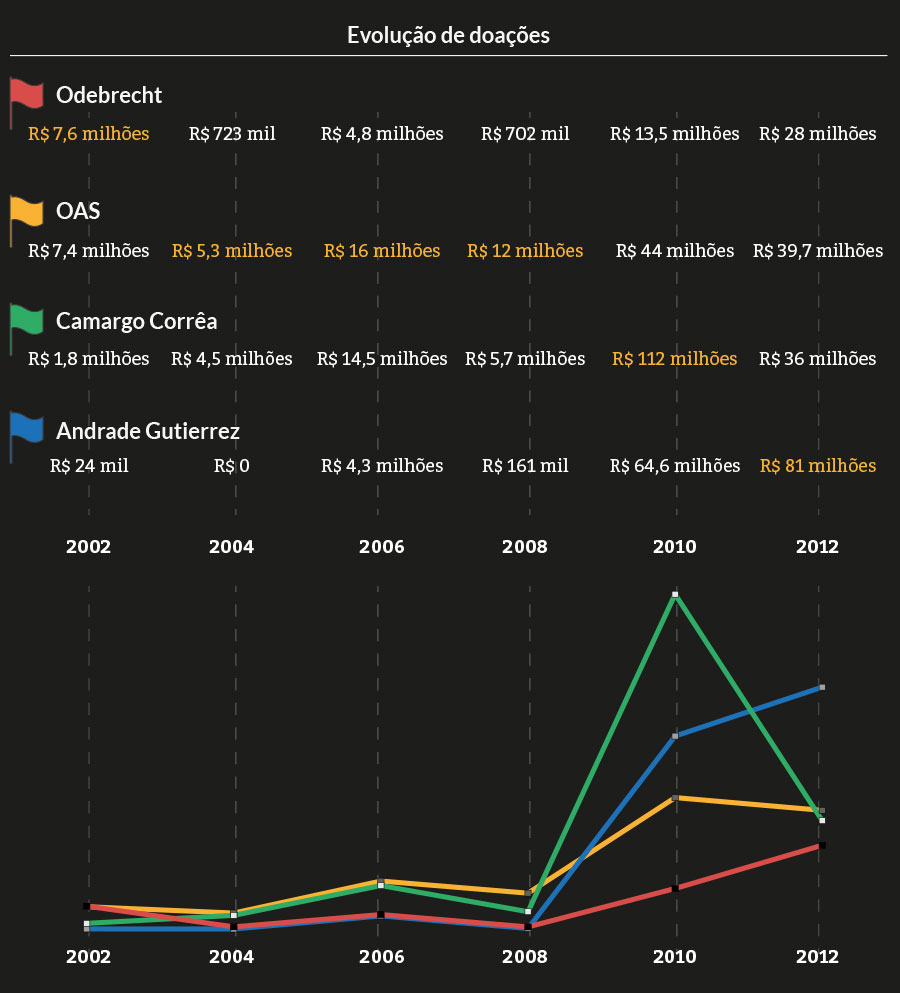900x993 pixels.
Task: Click the "R$ 4,3 milhões" value
Action: coord(382,466)
